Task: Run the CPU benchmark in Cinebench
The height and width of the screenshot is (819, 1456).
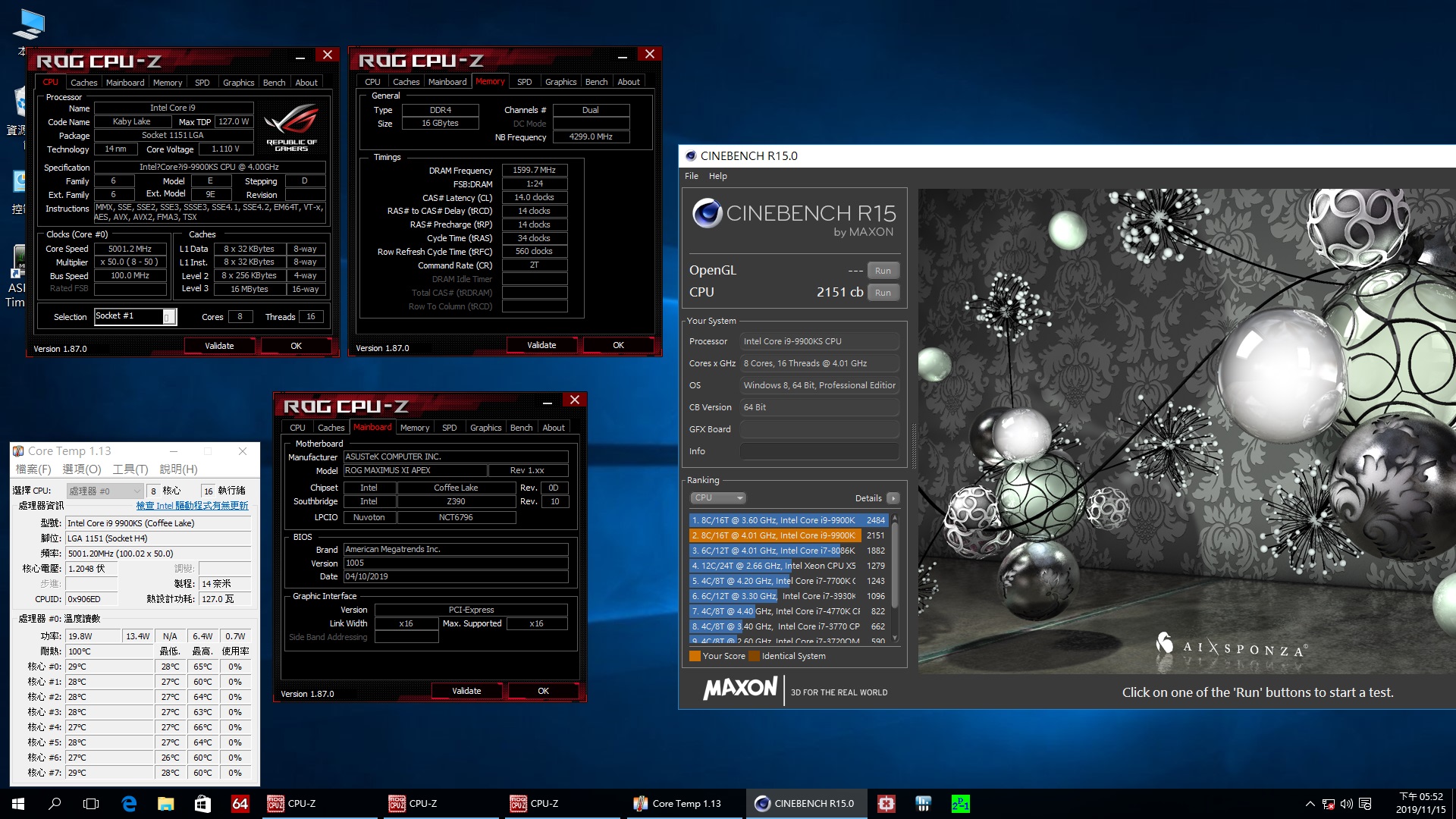Action: pyautogui.click(x=883, y=293)
